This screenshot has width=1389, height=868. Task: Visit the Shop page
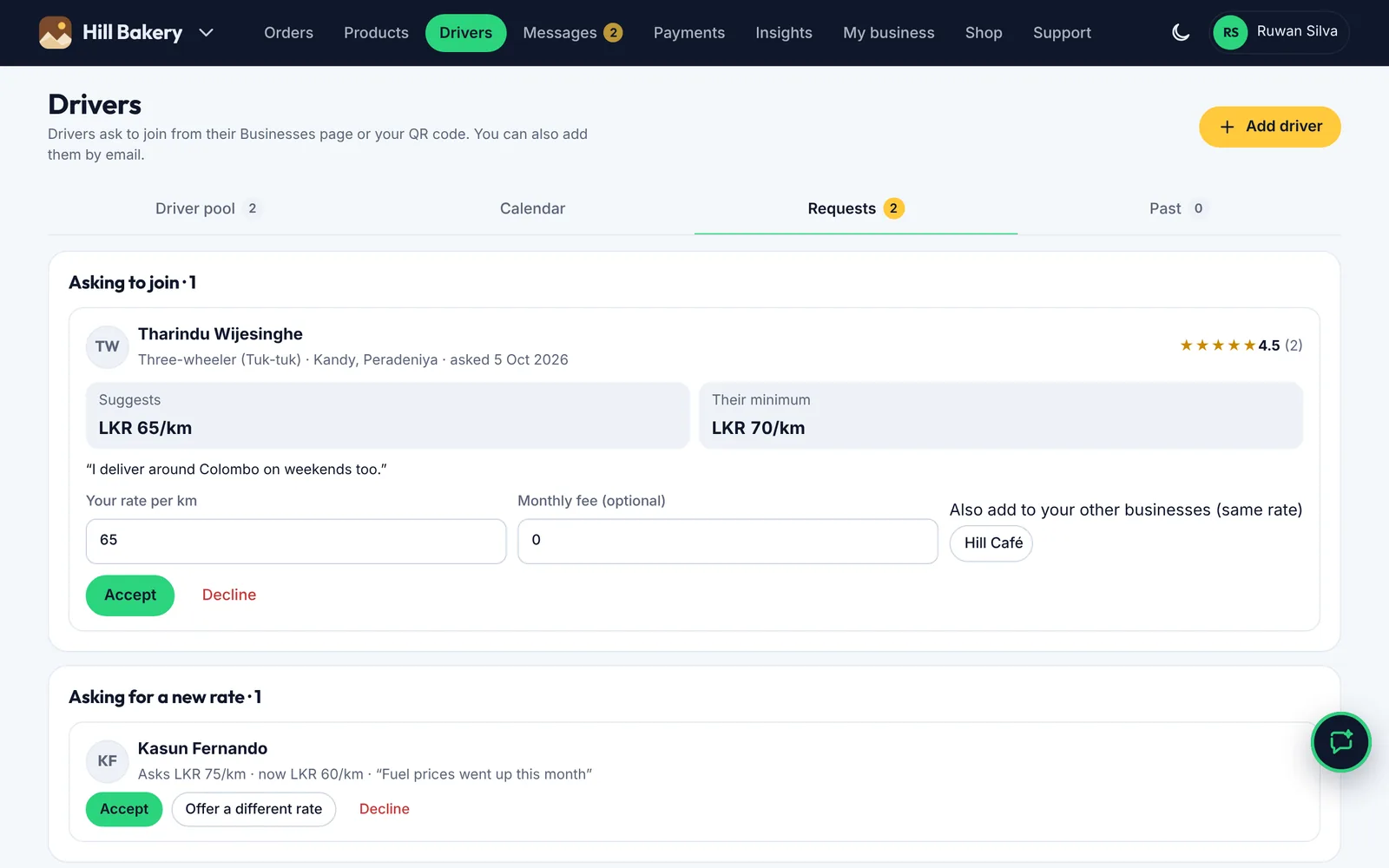[984, 33]
